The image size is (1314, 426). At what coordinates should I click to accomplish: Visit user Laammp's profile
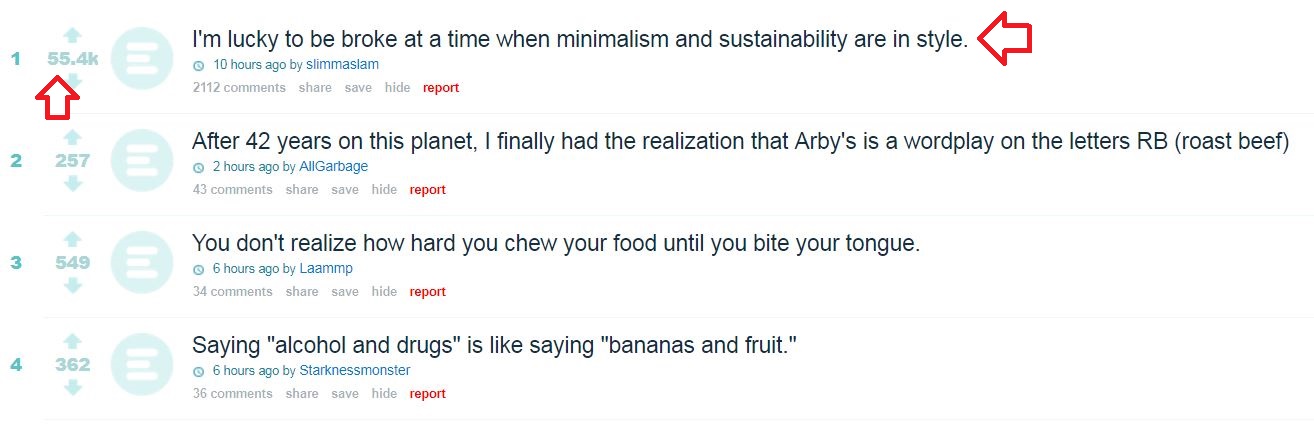[x=326, y=268]
